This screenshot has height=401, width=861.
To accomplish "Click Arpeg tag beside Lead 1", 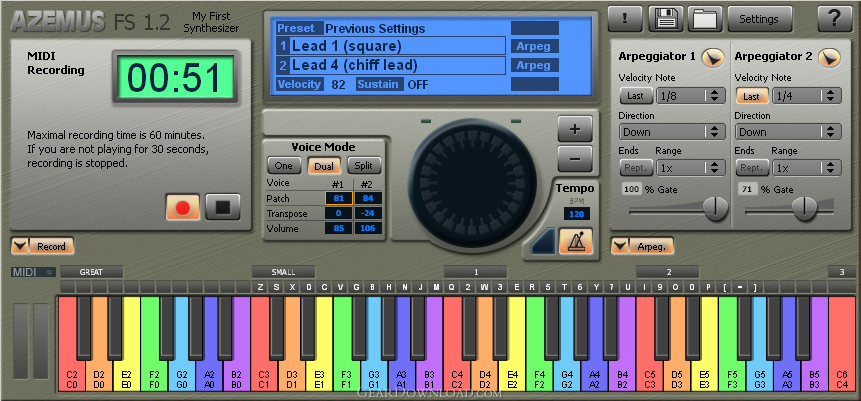I will point(535,47).
